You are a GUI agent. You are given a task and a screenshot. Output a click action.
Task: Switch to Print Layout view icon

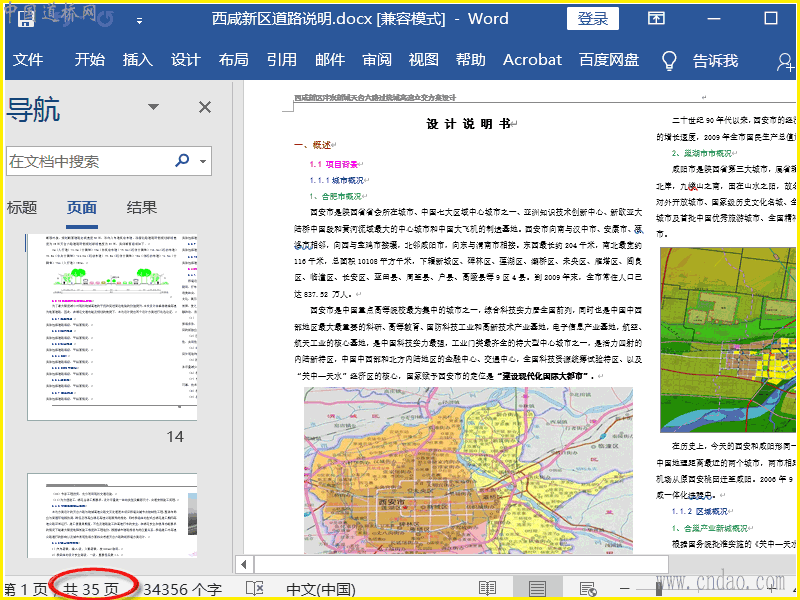point(537,589)
